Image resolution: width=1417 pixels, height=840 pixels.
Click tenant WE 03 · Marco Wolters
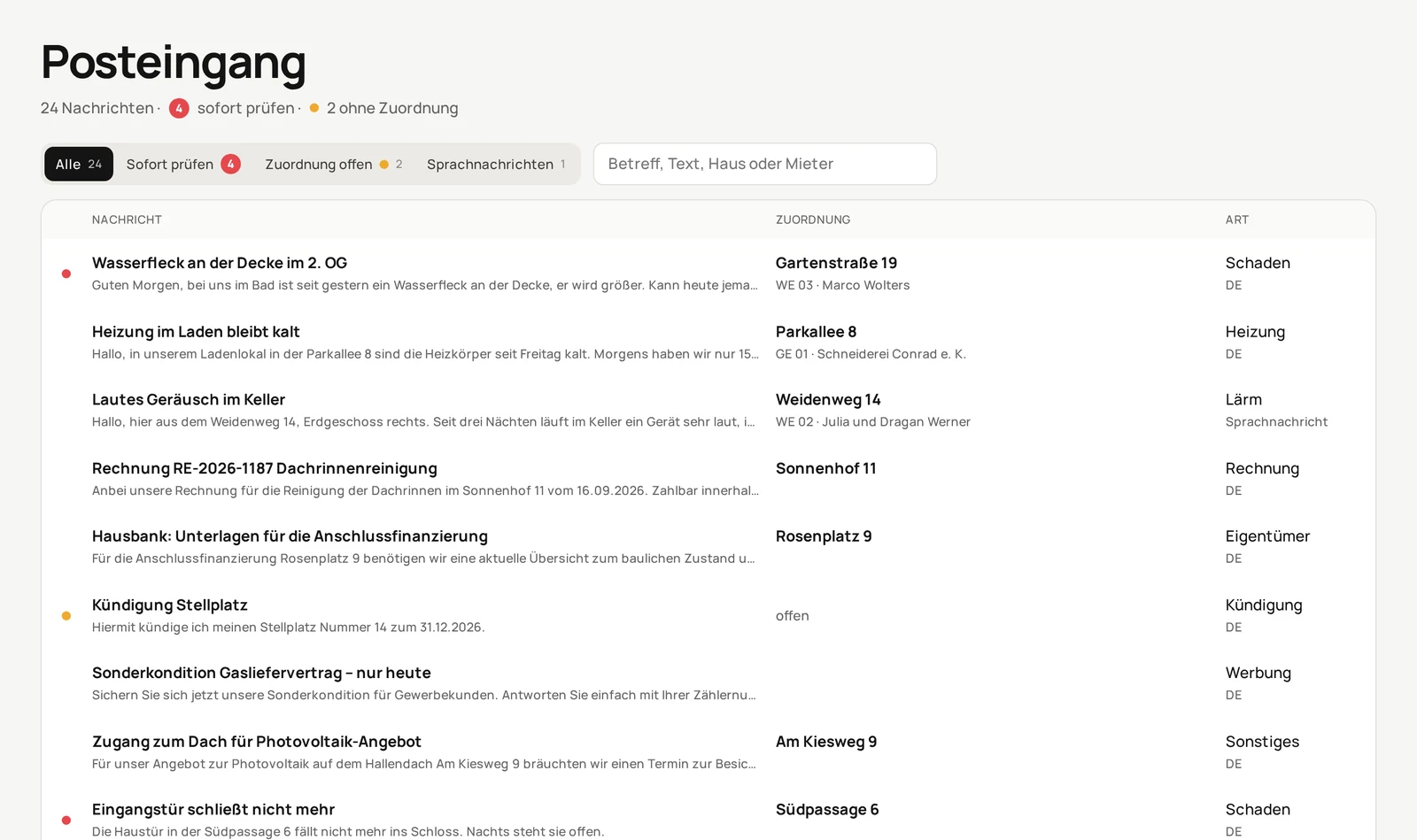coord(842,285)
